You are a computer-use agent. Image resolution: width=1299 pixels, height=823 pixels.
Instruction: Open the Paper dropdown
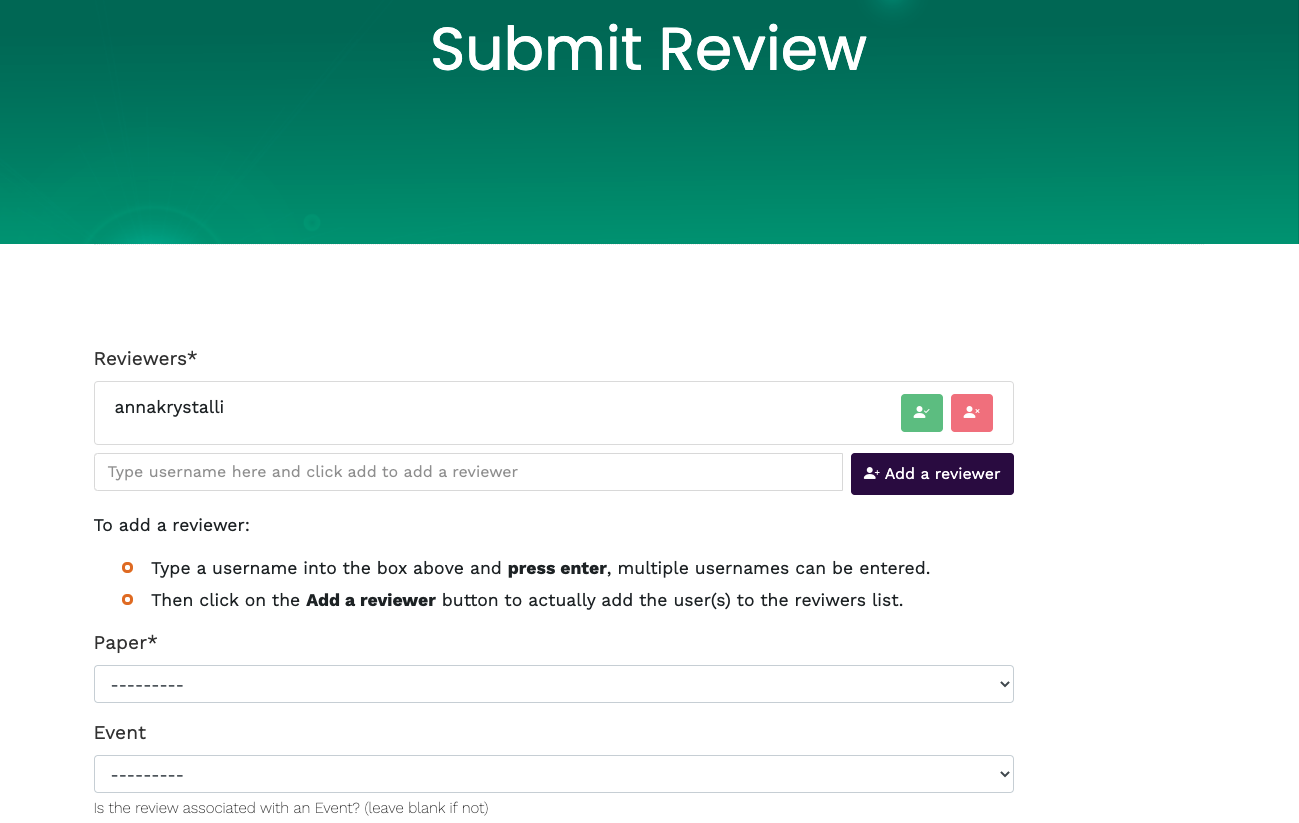(x=553, y=685)
